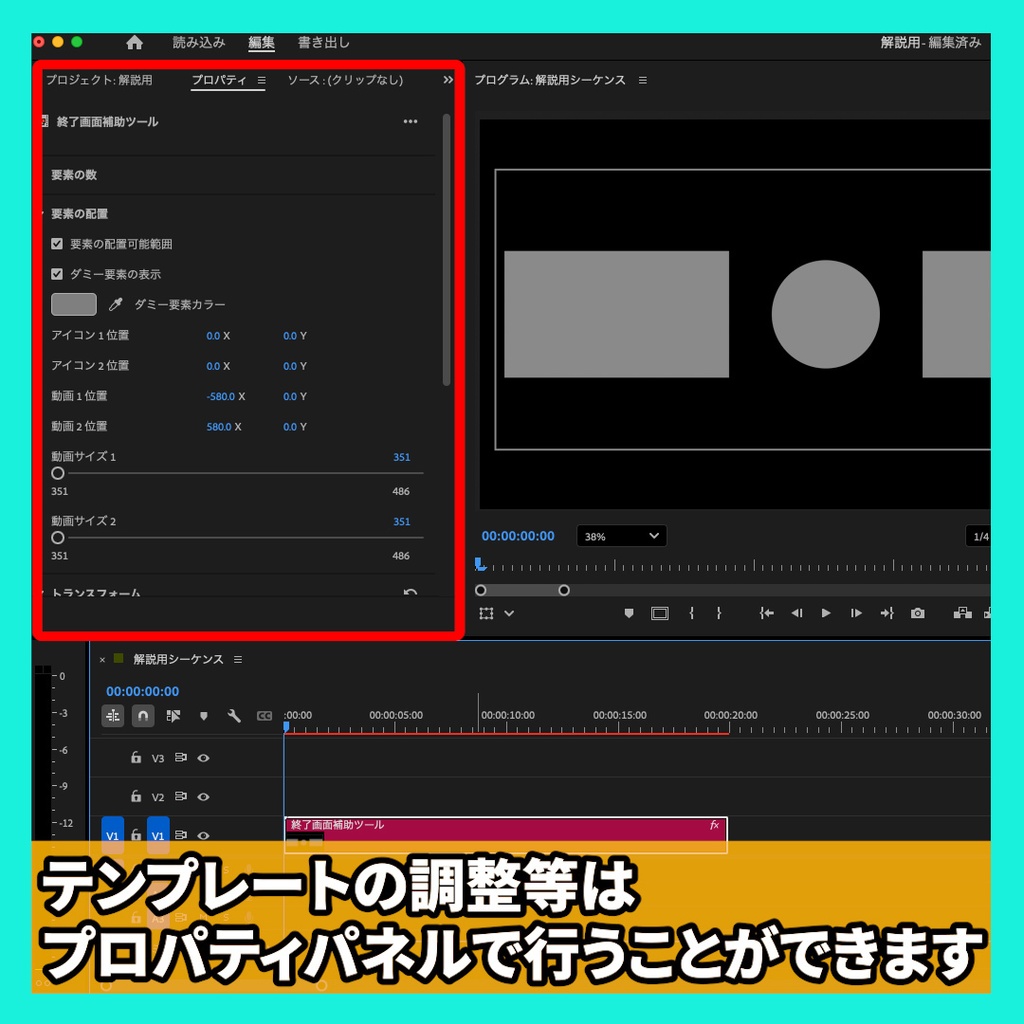Open the 38% zoom level dropdown

(x=621, y=536)
